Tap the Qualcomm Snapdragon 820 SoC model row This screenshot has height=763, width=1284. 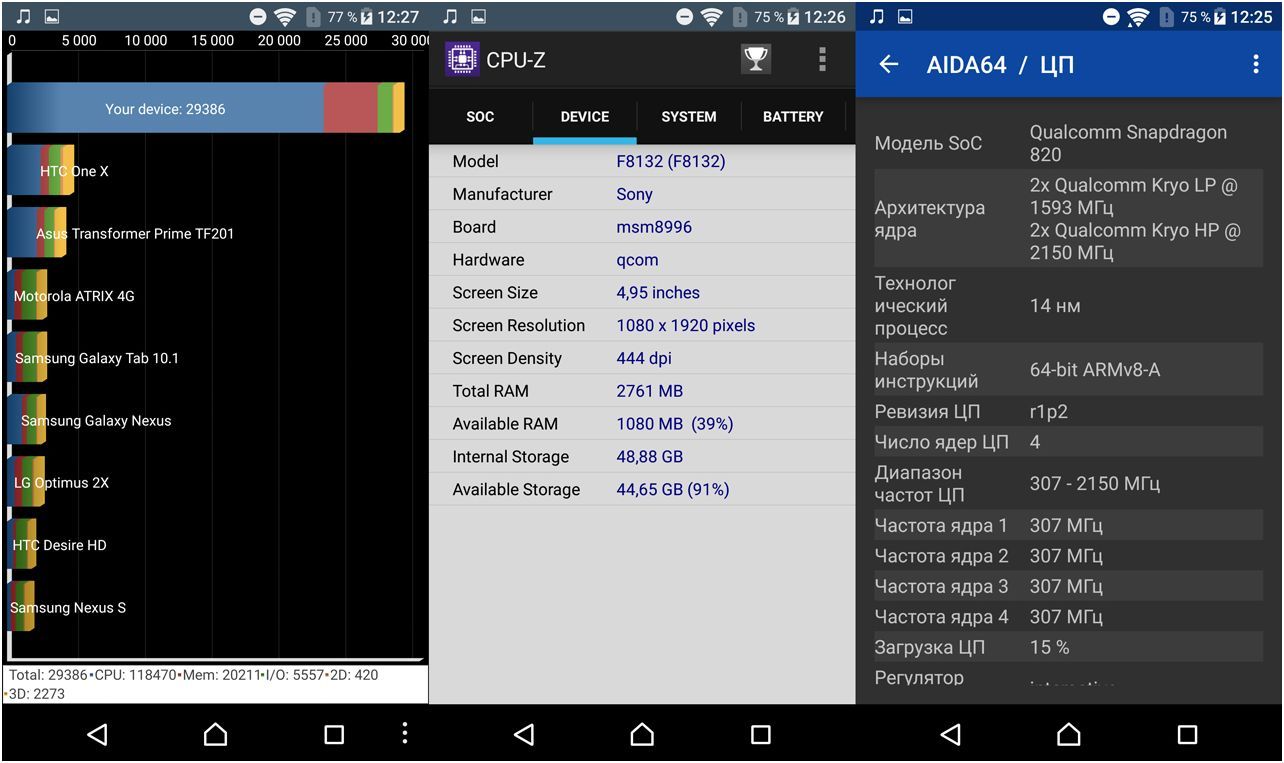[x=1067, y=143]
